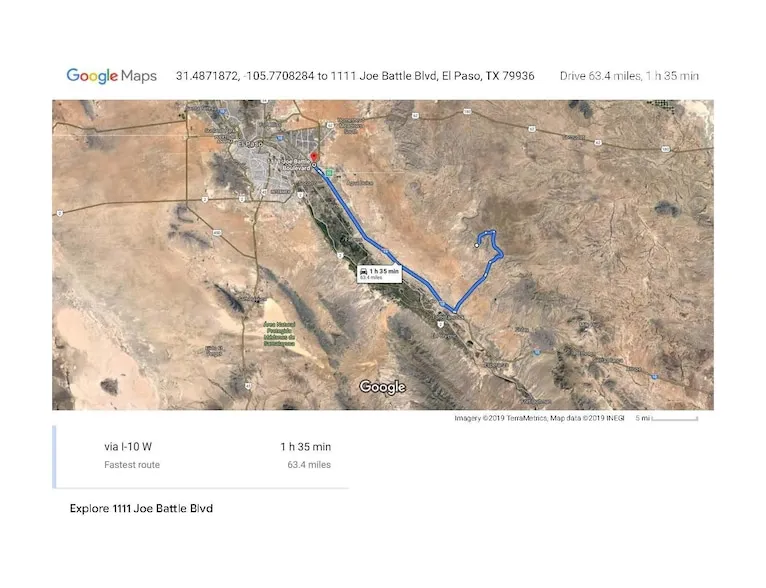The height and width of the screenshot is (588, 766).
Task: Click the imagery copyright attribution text
Action: 539,419
